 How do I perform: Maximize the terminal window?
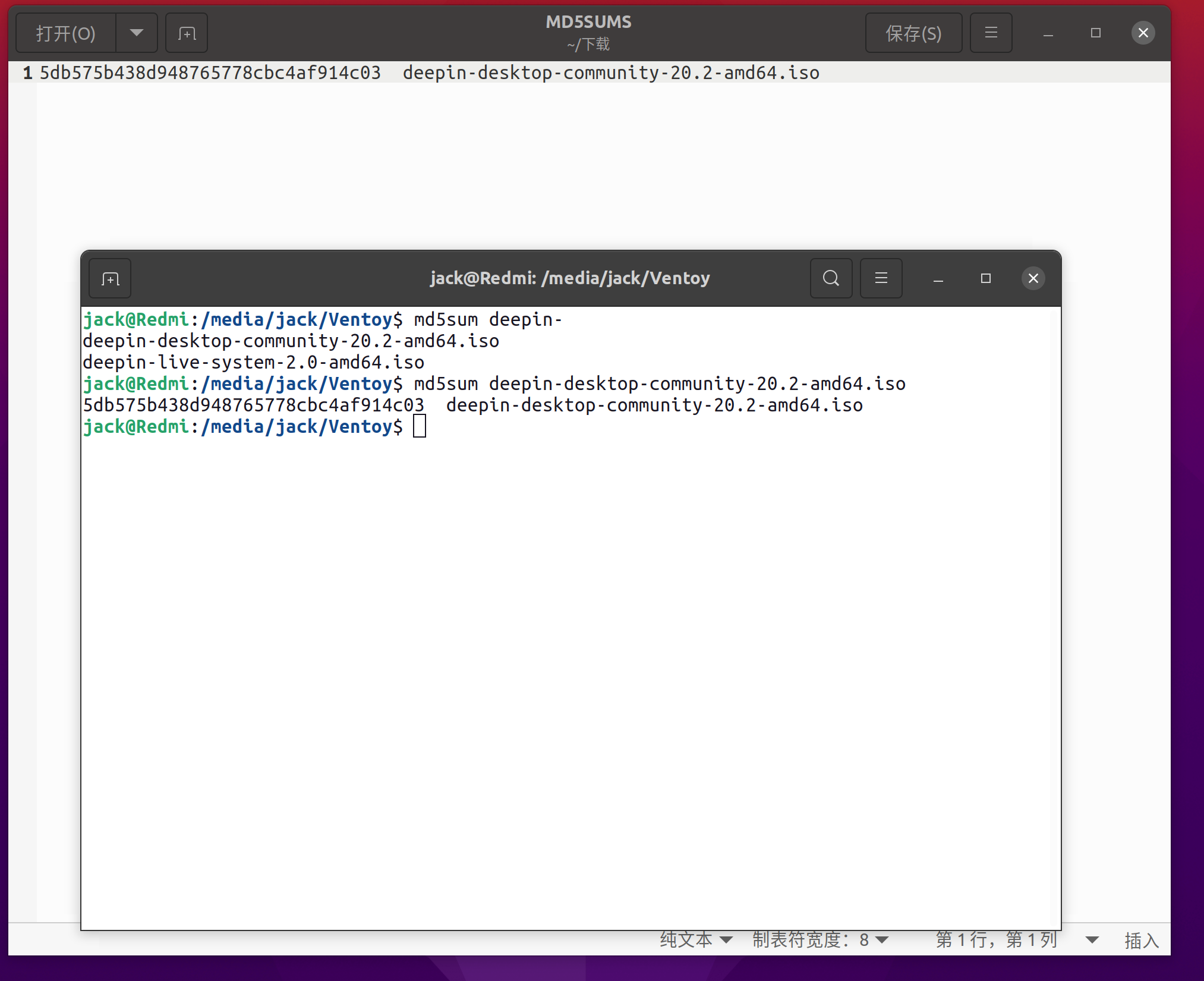[x=985, y=278]
